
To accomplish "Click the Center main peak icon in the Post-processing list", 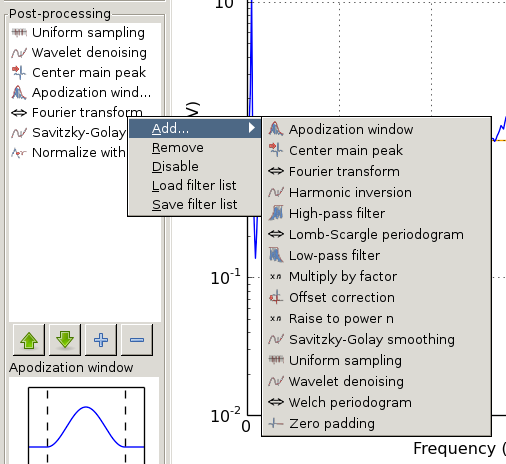I will point(19,73).
